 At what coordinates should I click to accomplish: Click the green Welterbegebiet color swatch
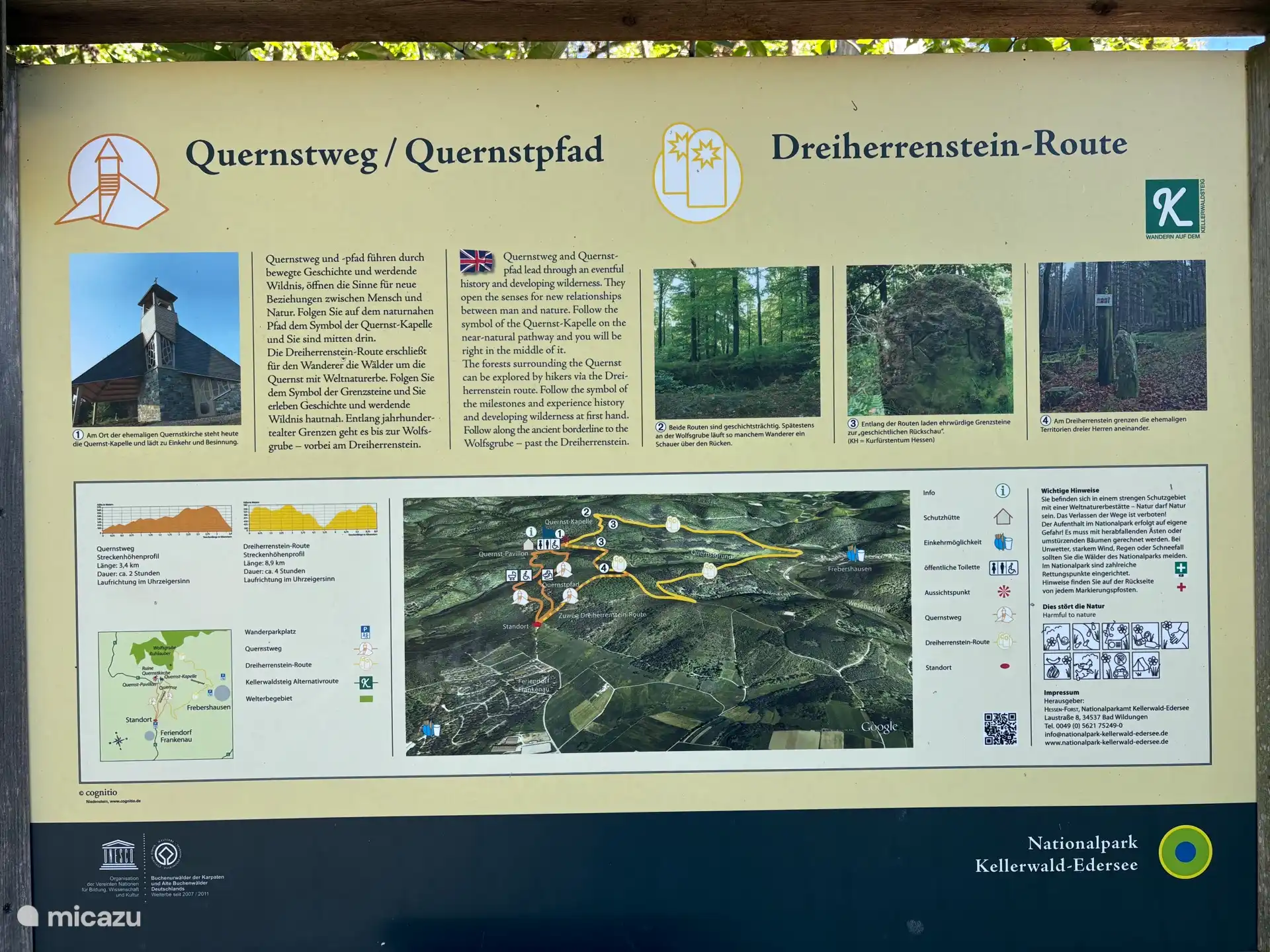[x=366, y=699]
